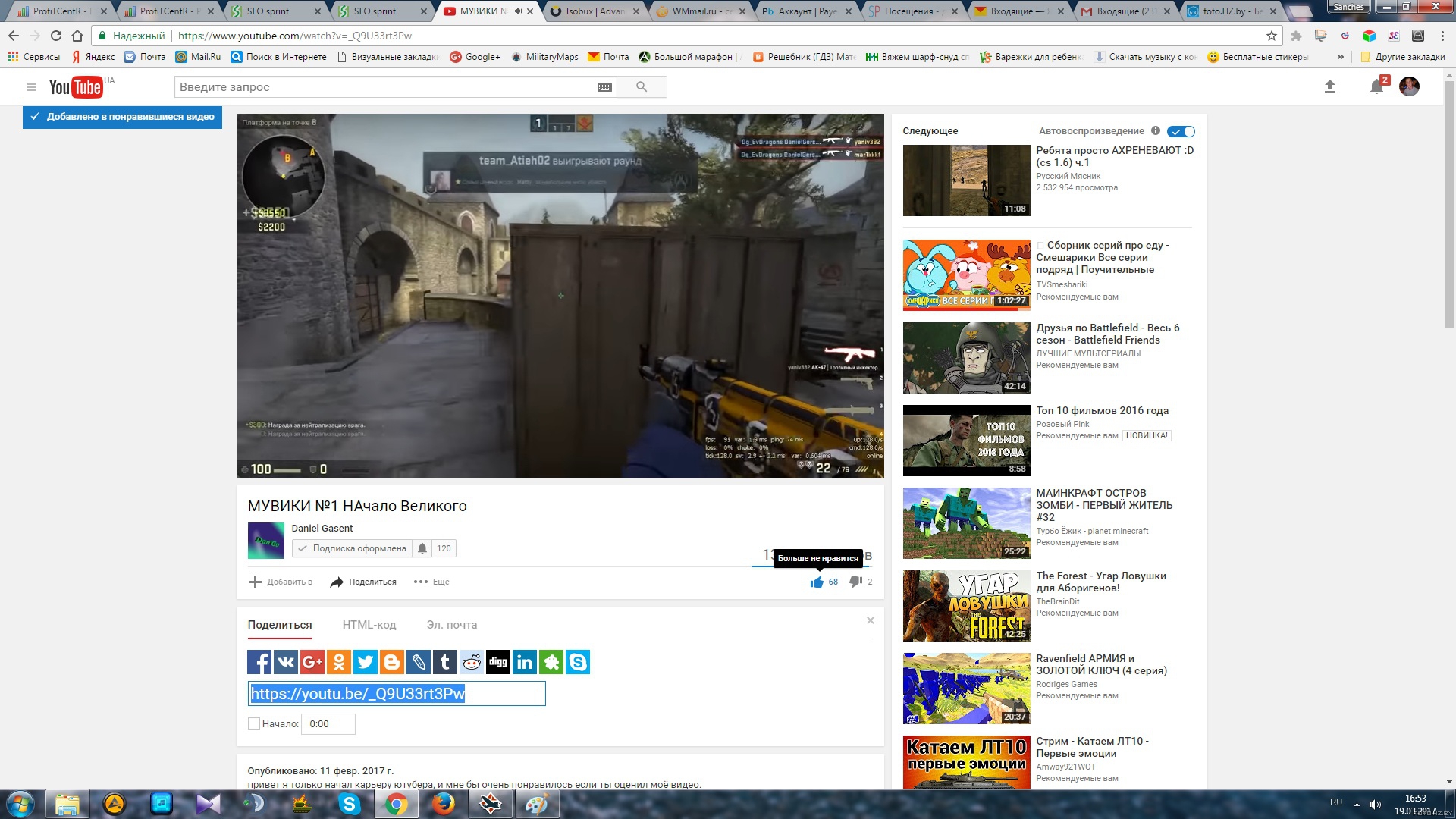Open Skype from the taskbar

[349, 804]
